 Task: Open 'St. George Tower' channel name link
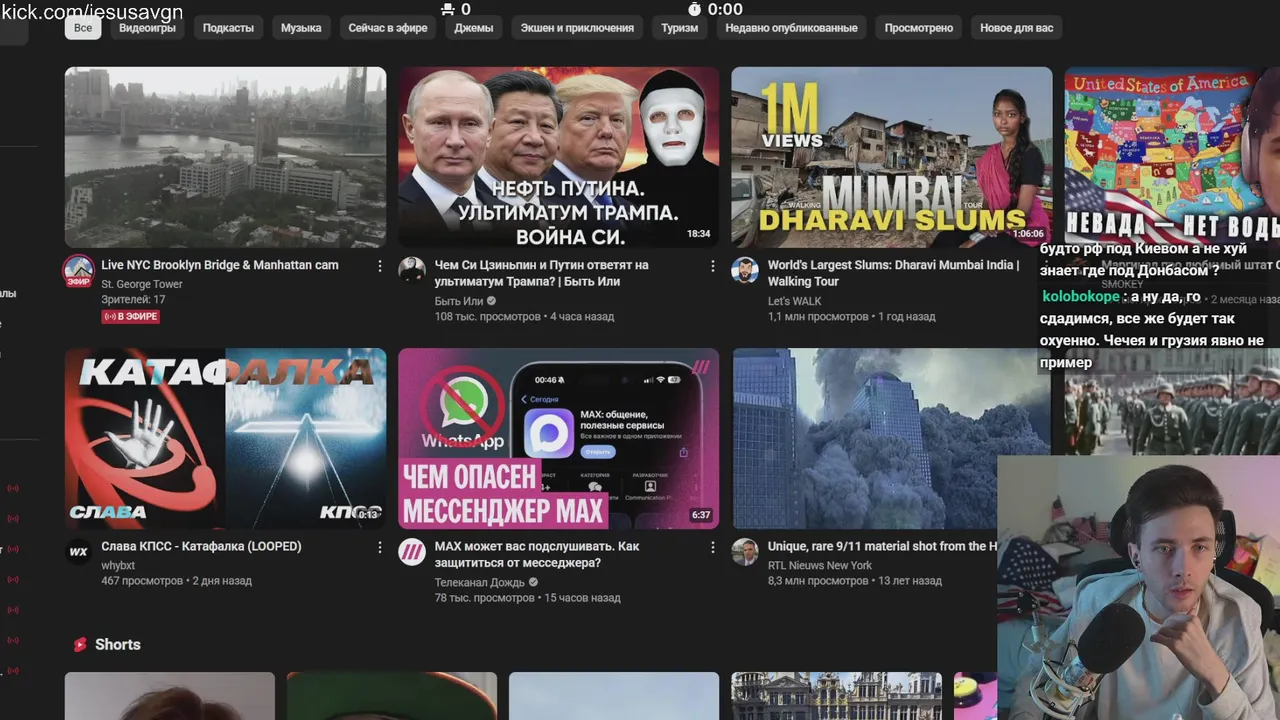click(142, 284)
